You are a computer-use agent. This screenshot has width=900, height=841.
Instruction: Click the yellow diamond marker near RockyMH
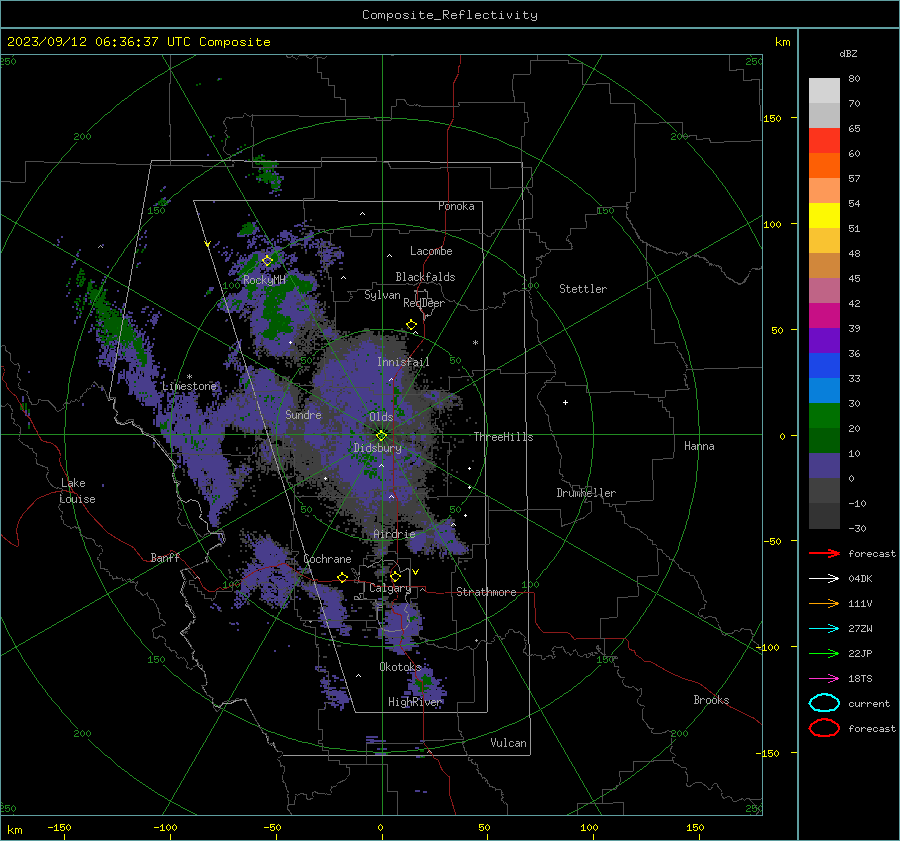(267, 261)
